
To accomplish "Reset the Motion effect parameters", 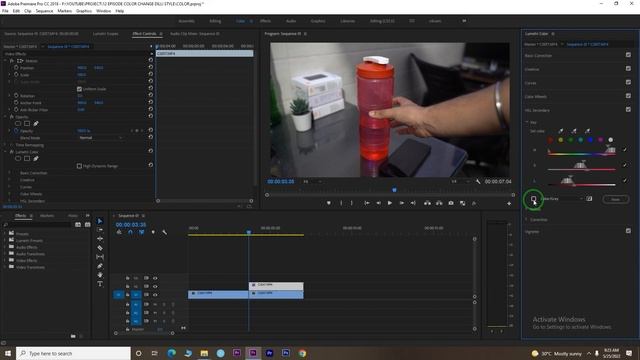I will pyautogui.click(x=151, y=60).
